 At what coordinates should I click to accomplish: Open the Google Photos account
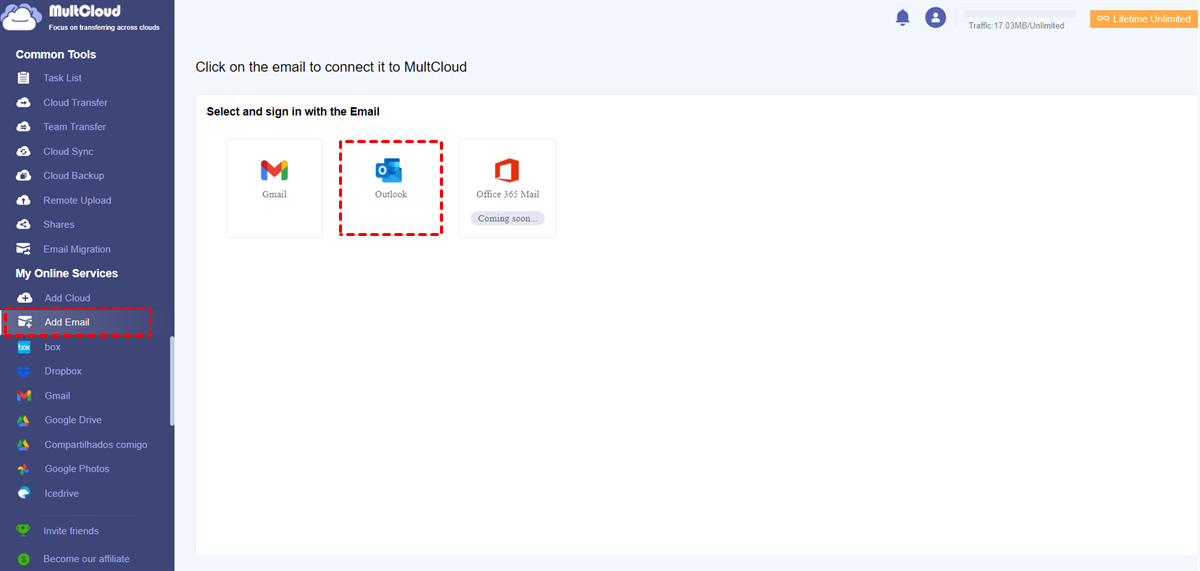point(77,469)
